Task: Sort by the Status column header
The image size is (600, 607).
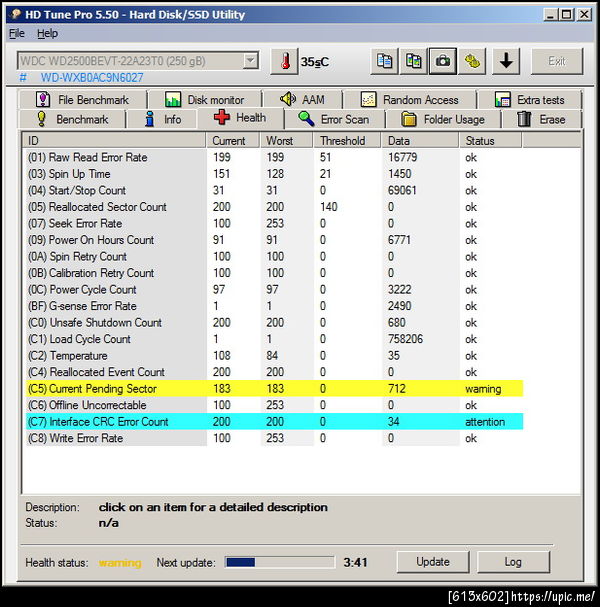Action: click(x=490, y=140)
